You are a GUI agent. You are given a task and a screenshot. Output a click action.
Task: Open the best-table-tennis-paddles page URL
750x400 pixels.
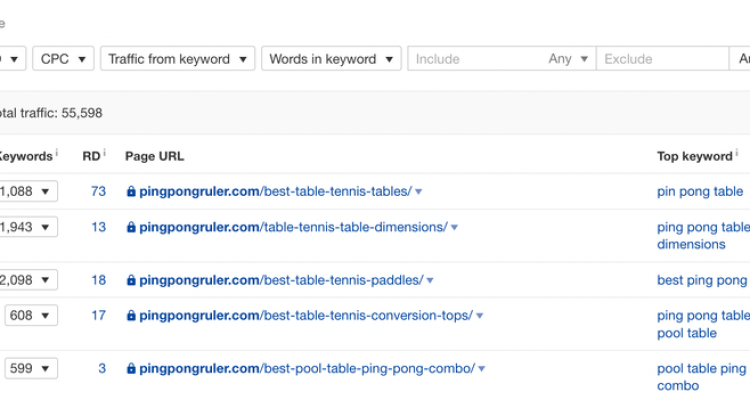click(281, 280)
